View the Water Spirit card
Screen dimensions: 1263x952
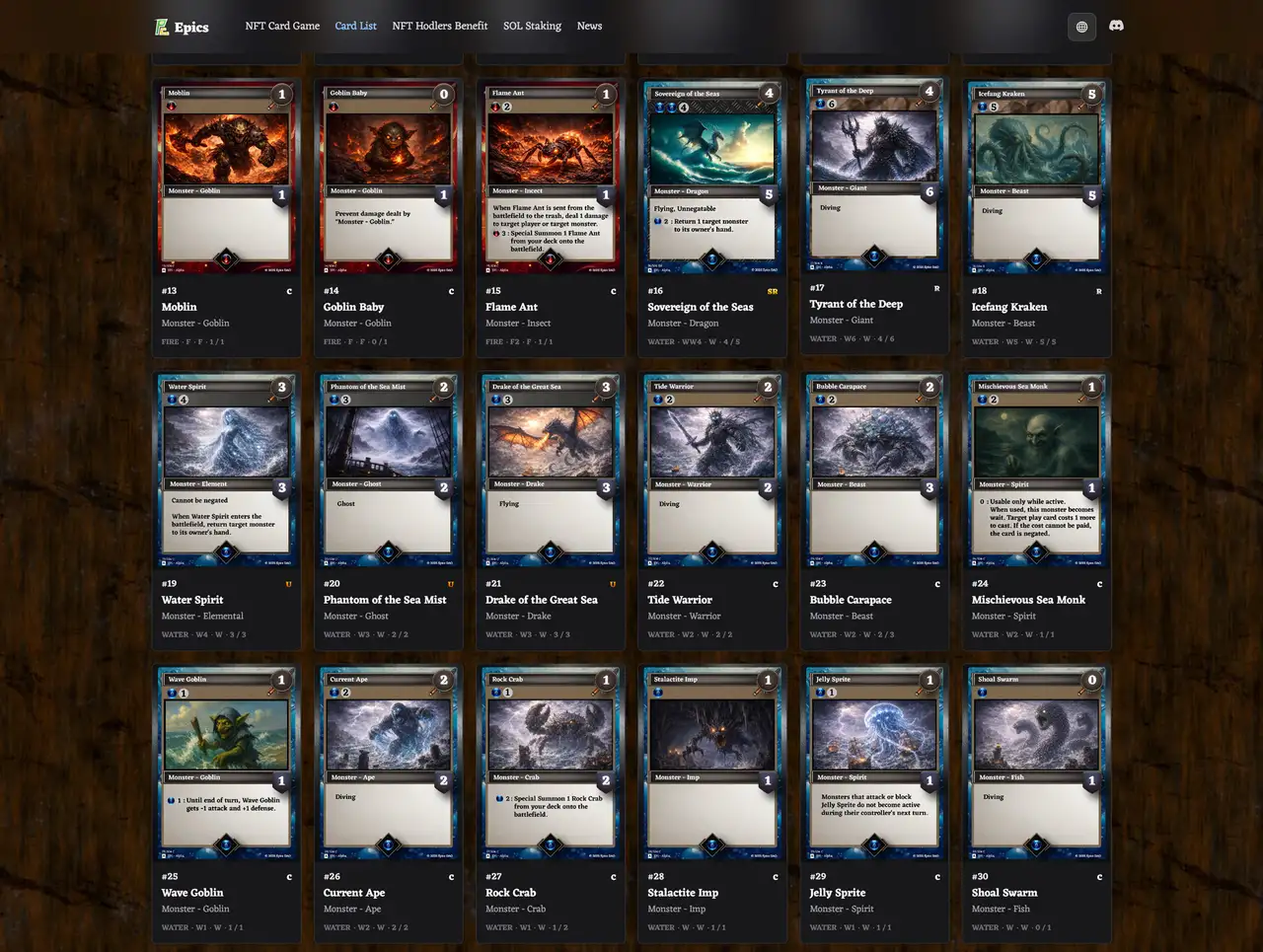coord(227,471)
